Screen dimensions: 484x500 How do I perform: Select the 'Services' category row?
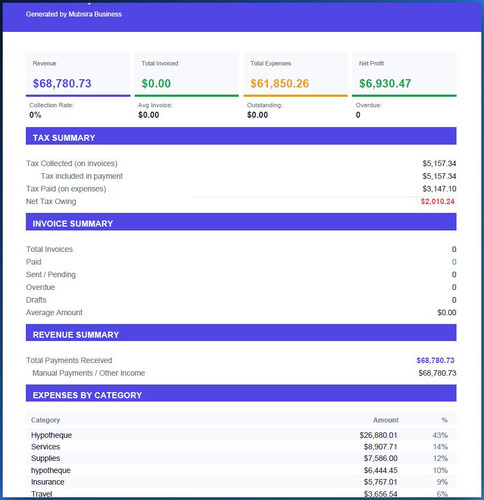coord(241,447)
